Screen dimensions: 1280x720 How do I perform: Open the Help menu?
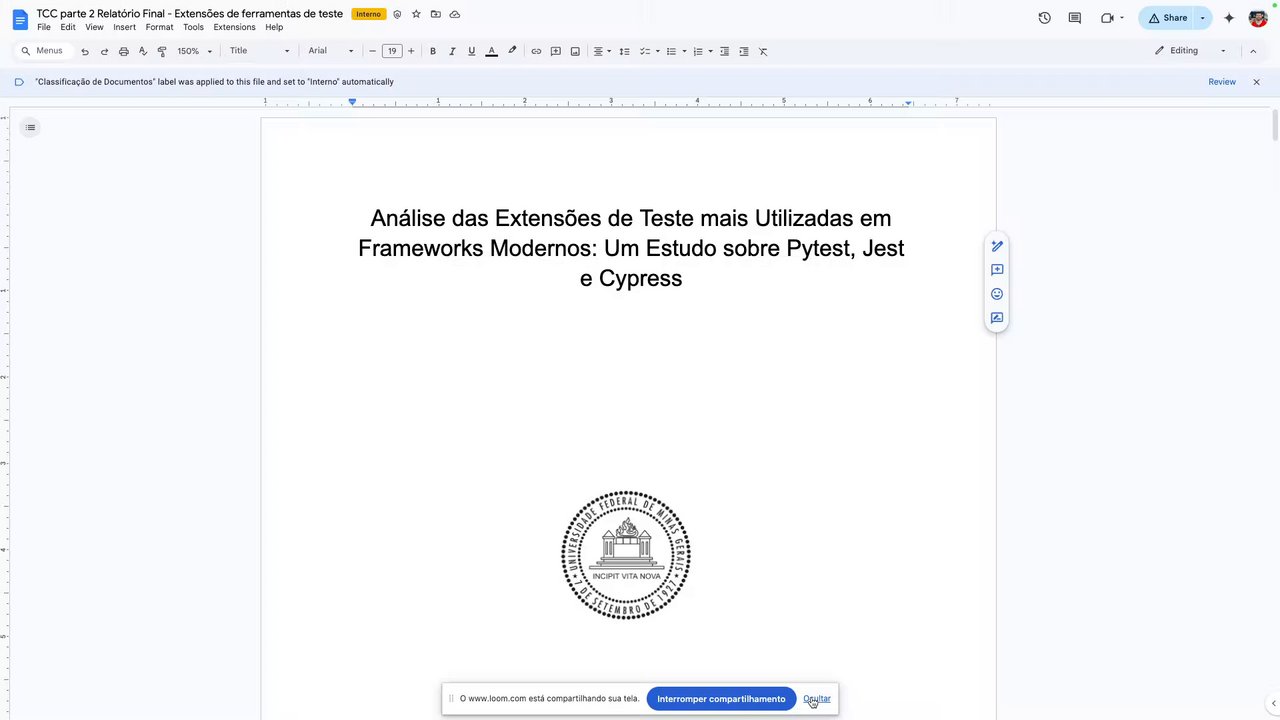pos(274,27)
